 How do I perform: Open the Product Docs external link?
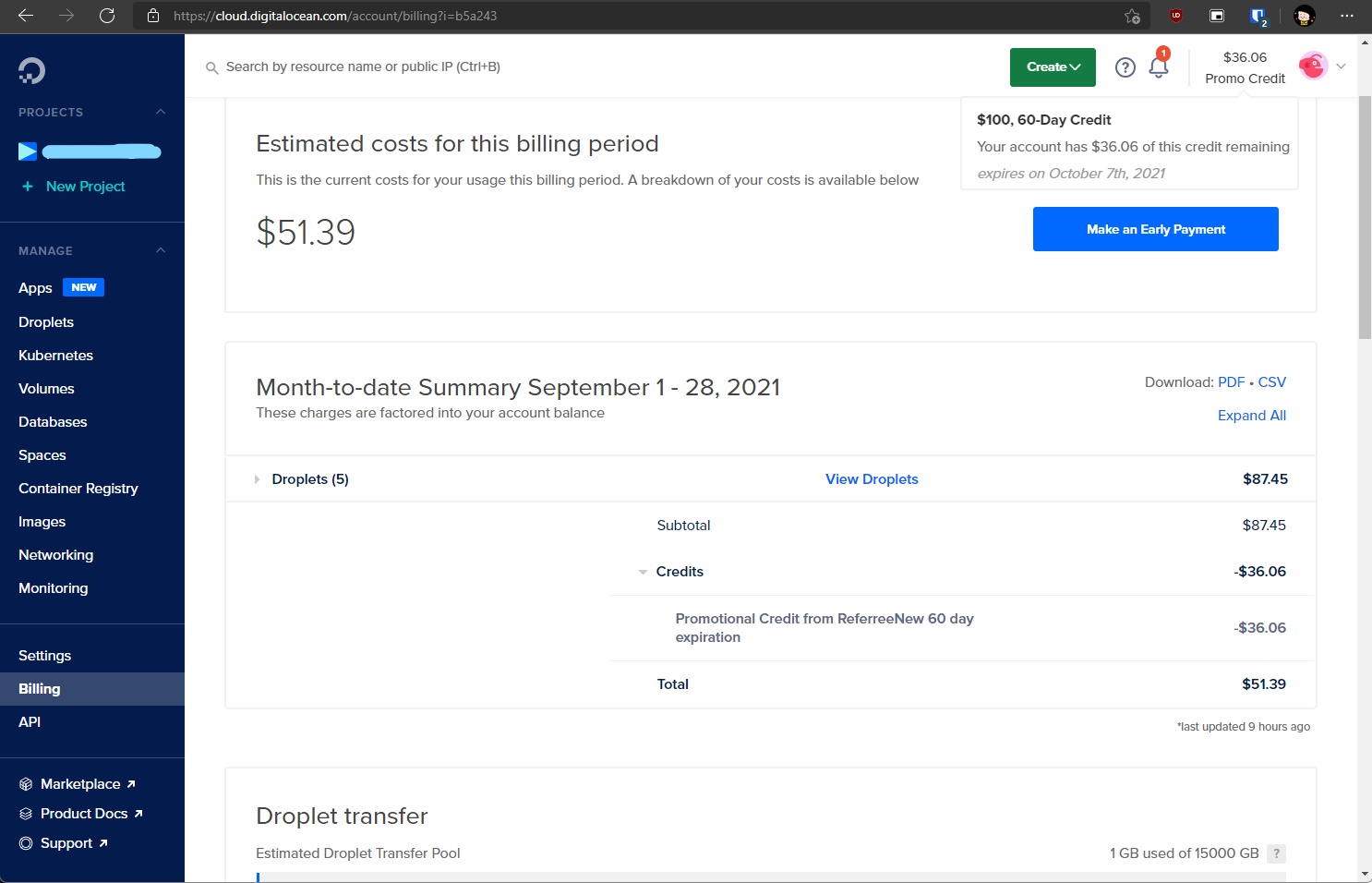[91, 814]
